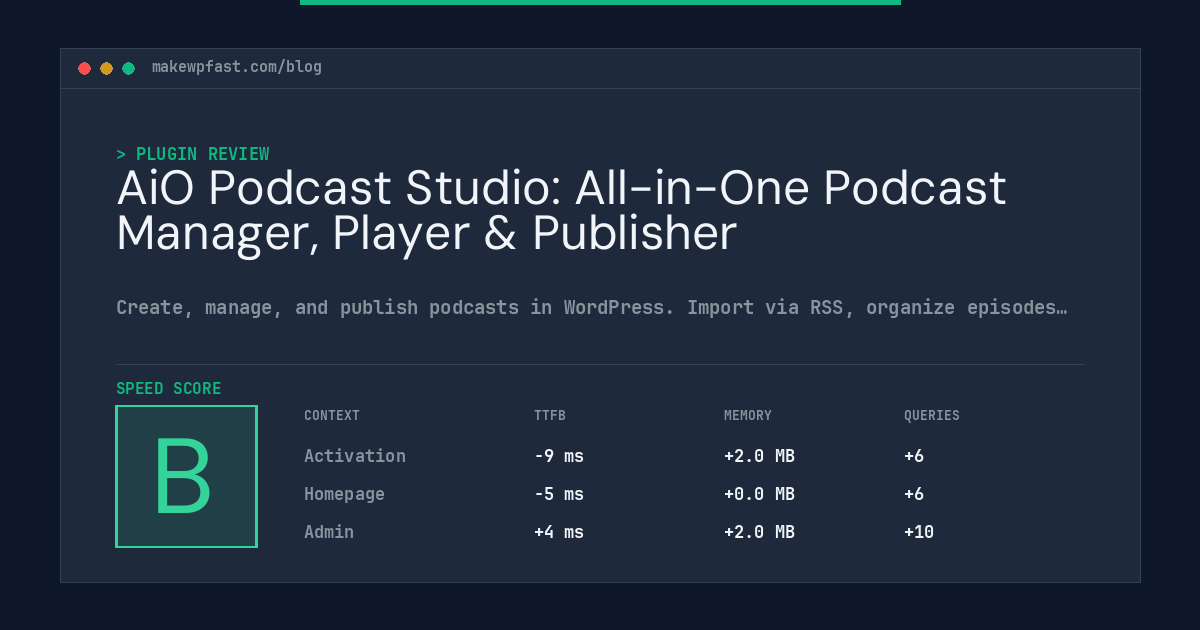Image resolution: width=1200 pixels, height=630 pixels.
Task: Select the Homepage row label
Action: point(344,494)
